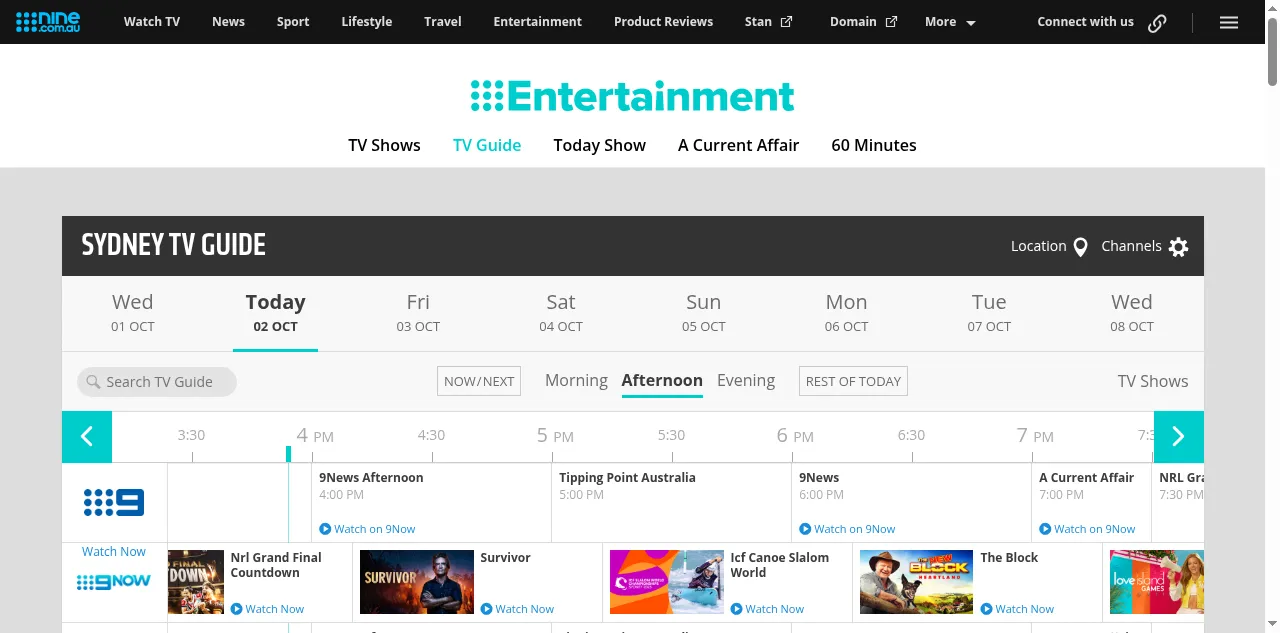
Task: Watch Now for Survivor
Action: [517, 609]
